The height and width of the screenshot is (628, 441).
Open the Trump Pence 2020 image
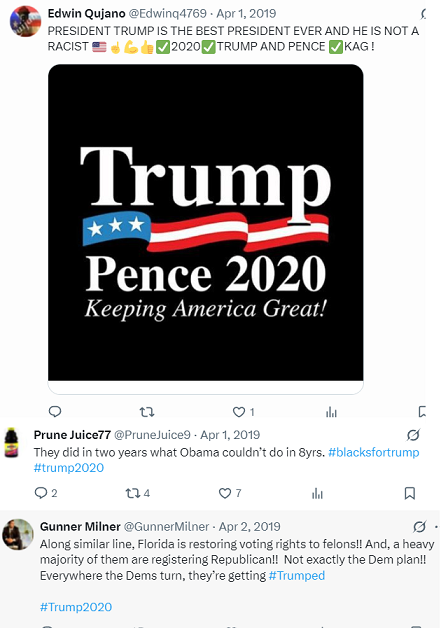[x=205, y=223]
